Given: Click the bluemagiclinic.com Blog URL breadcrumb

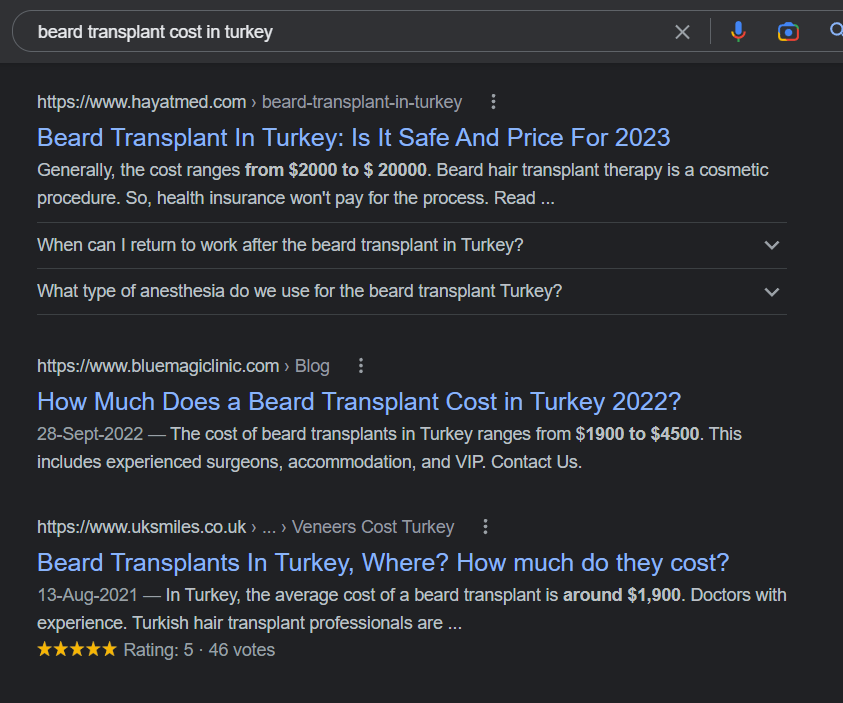Looking at the screenshot, I should (183, 366).
